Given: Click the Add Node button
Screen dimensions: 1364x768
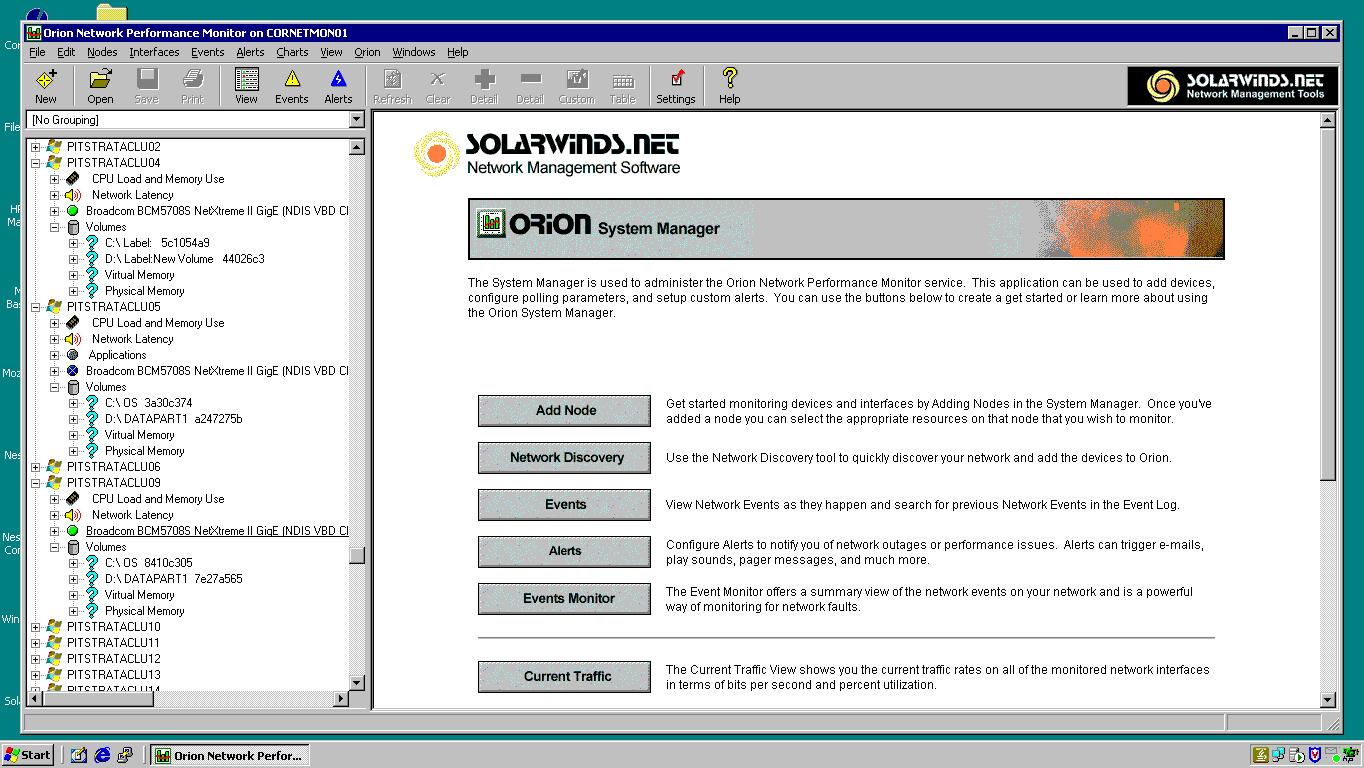Looking at the screenshot, I should pos(565,410).
